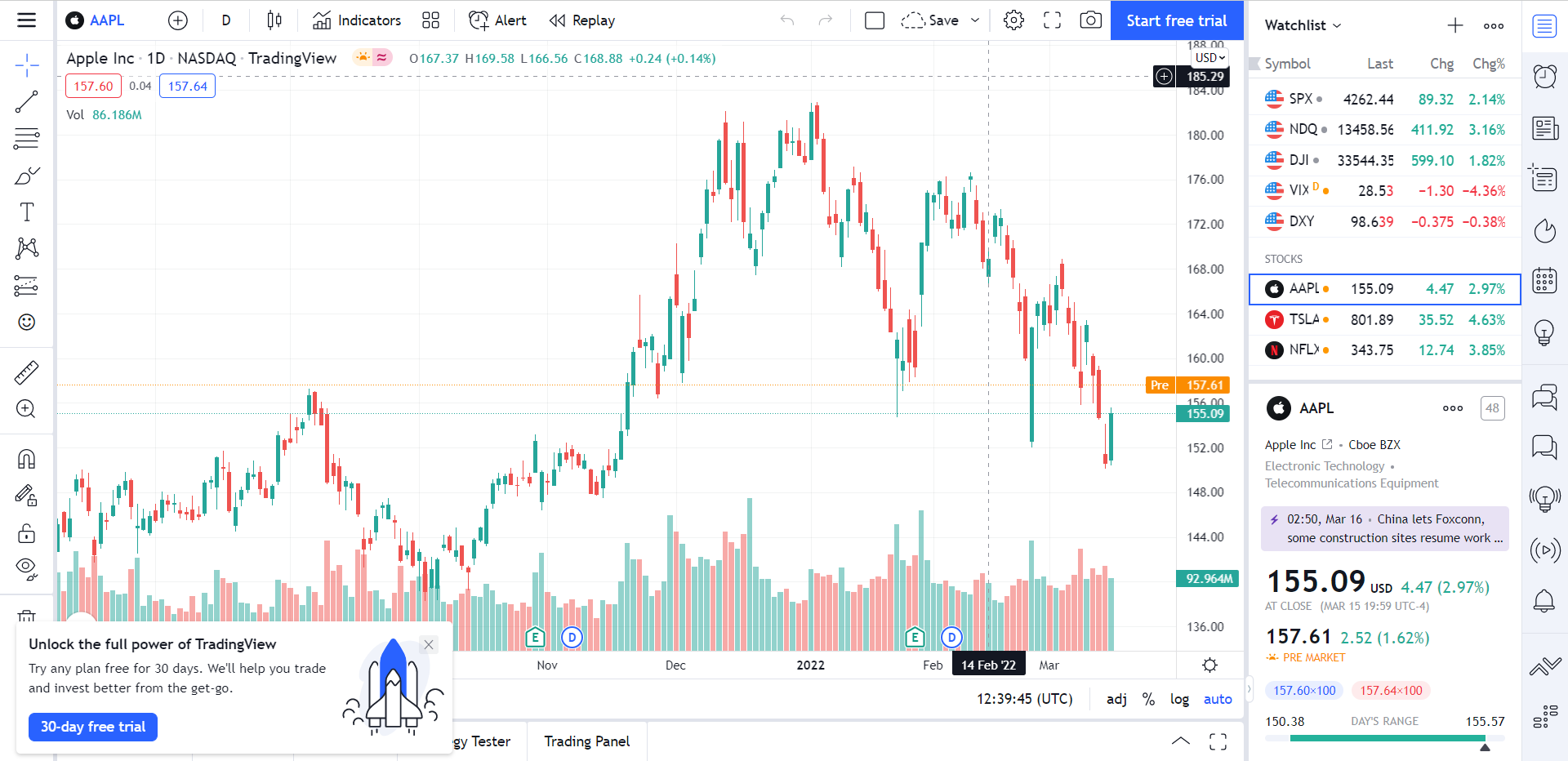Select TSLA row in the watchlist
The width and height of the screenshot is (1568, 761).
(x=1384, y=320)
